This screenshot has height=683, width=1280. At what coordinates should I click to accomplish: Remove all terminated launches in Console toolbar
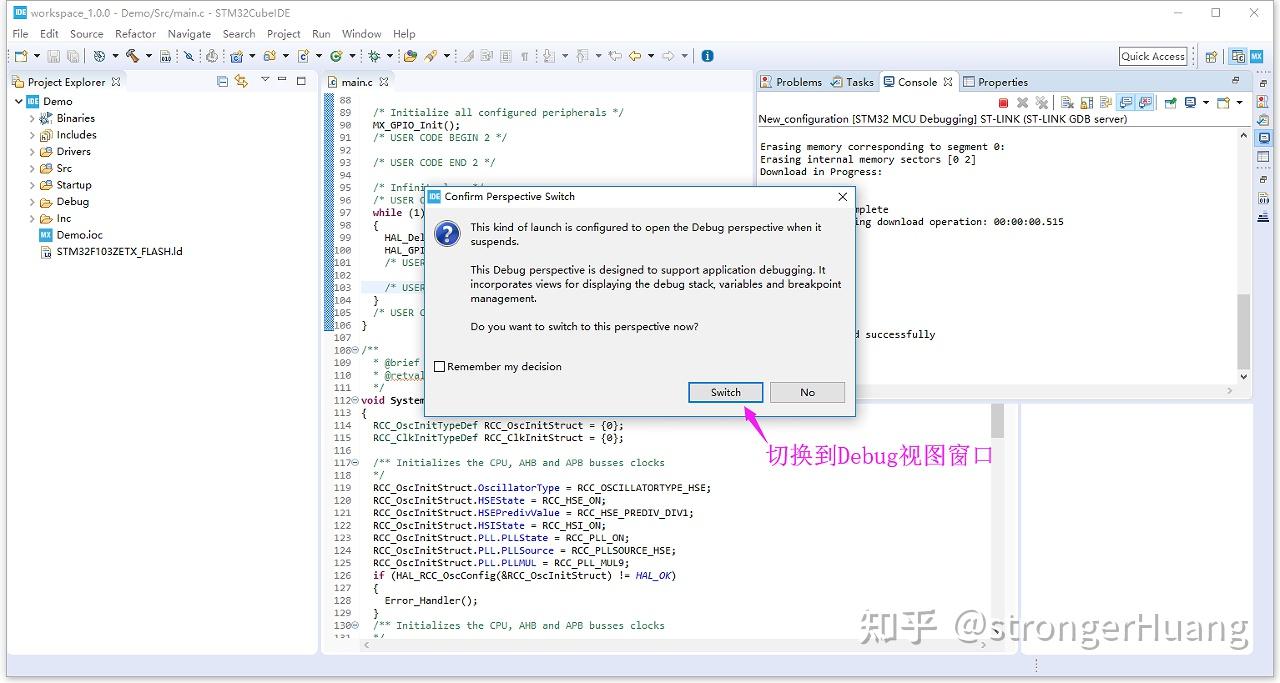[1042, 101]
